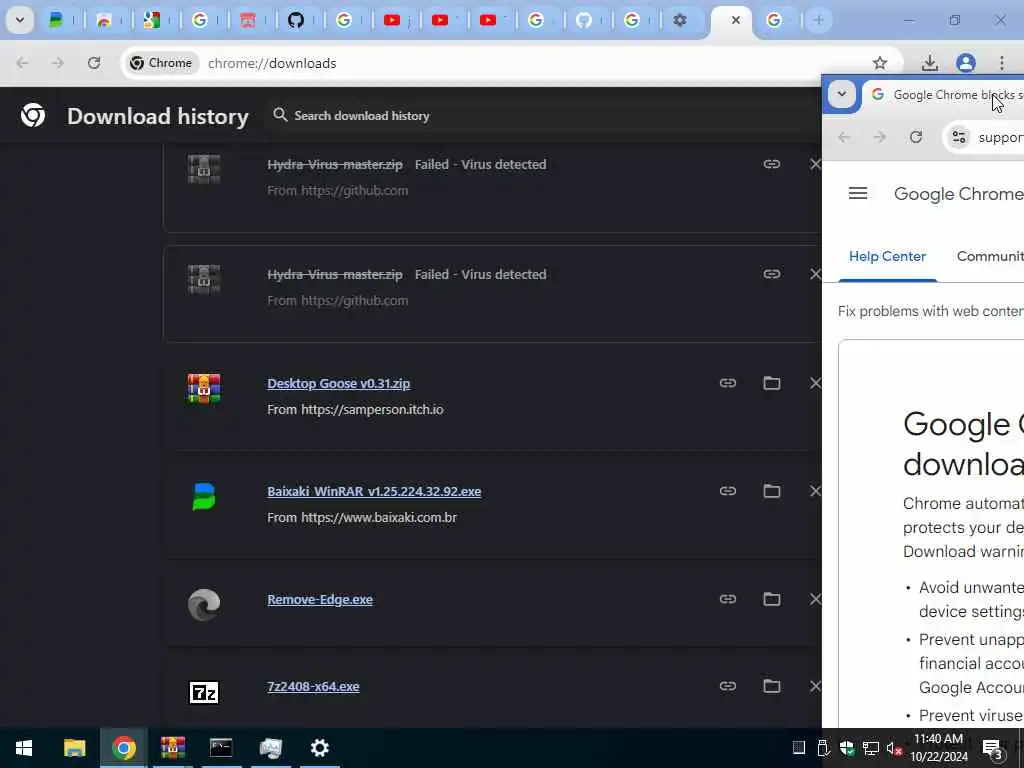Screen dimensions: 1024x768
Task: Show Desktop Goose v0.31.zip in folder
Action: pos(771,383)
